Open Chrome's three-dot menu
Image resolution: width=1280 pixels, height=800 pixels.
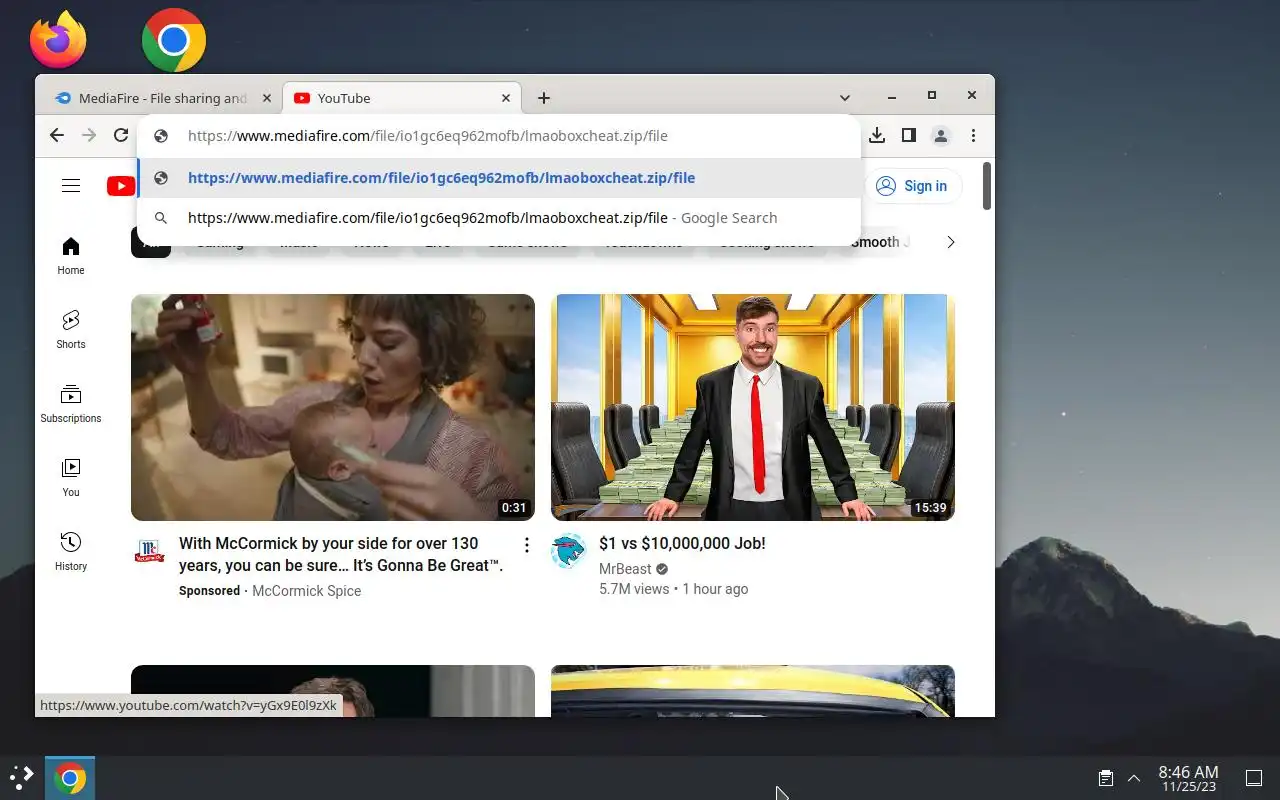(x=973, y=135)
